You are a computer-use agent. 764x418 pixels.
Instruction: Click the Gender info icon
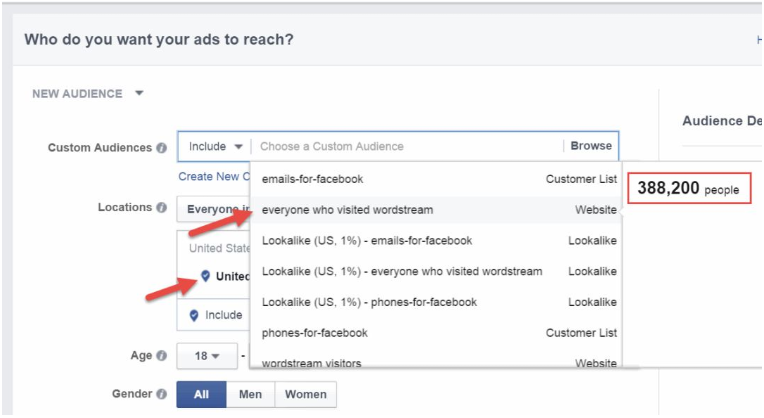(161, 394)
